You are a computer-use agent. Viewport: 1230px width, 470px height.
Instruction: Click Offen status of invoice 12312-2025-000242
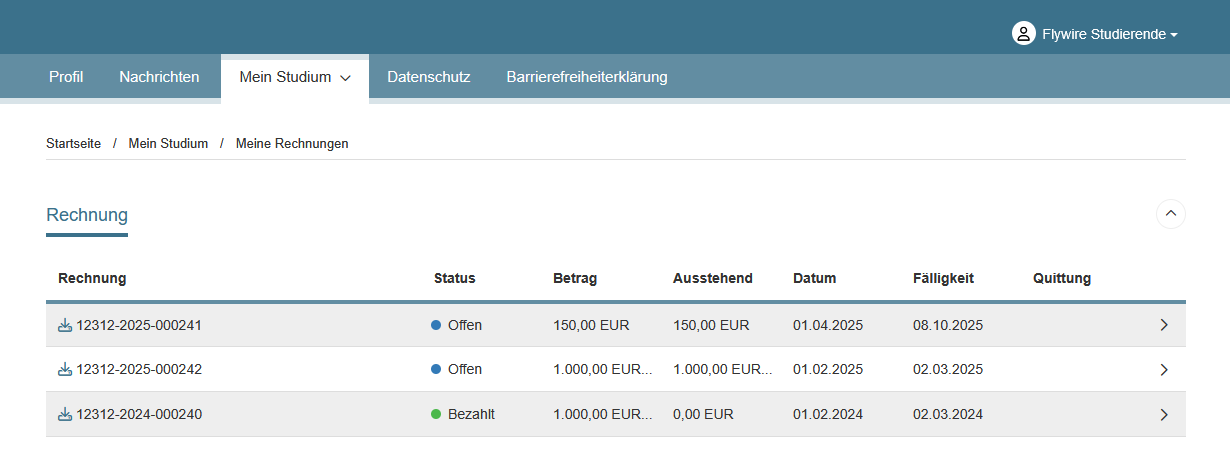465,369
